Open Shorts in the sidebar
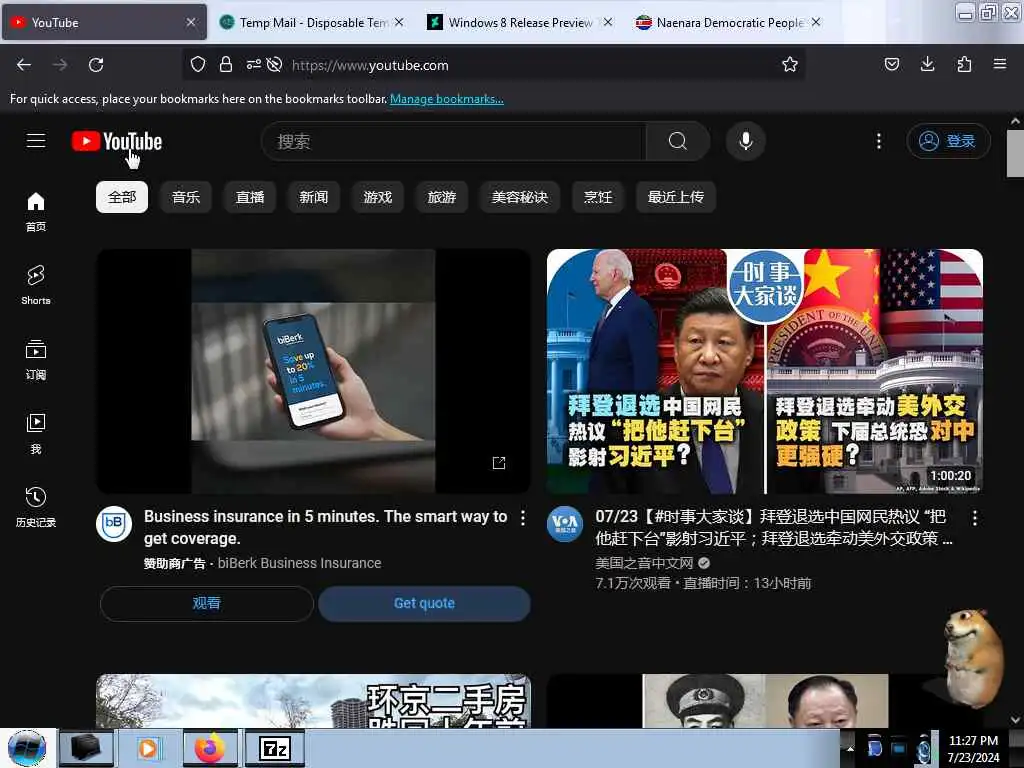Screen dimensions: 1024x768 pos(36,285)
